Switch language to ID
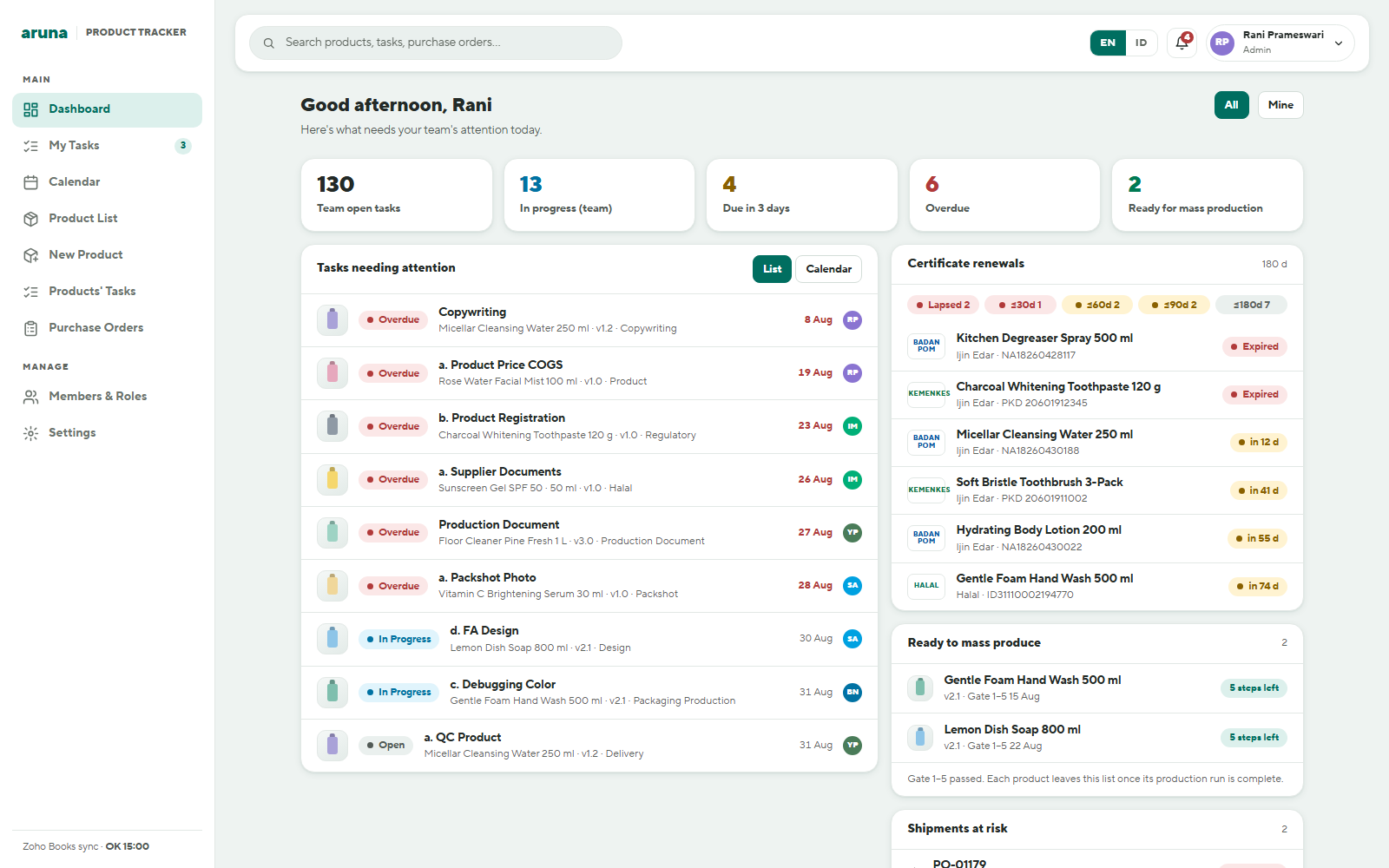The image size is (1389, 868). coord(1142,43)
